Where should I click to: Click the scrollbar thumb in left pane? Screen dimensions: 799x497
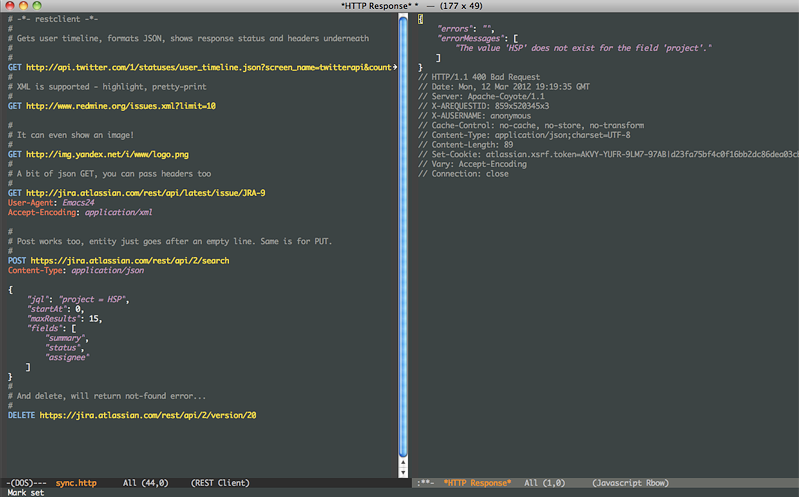(403, 237)
